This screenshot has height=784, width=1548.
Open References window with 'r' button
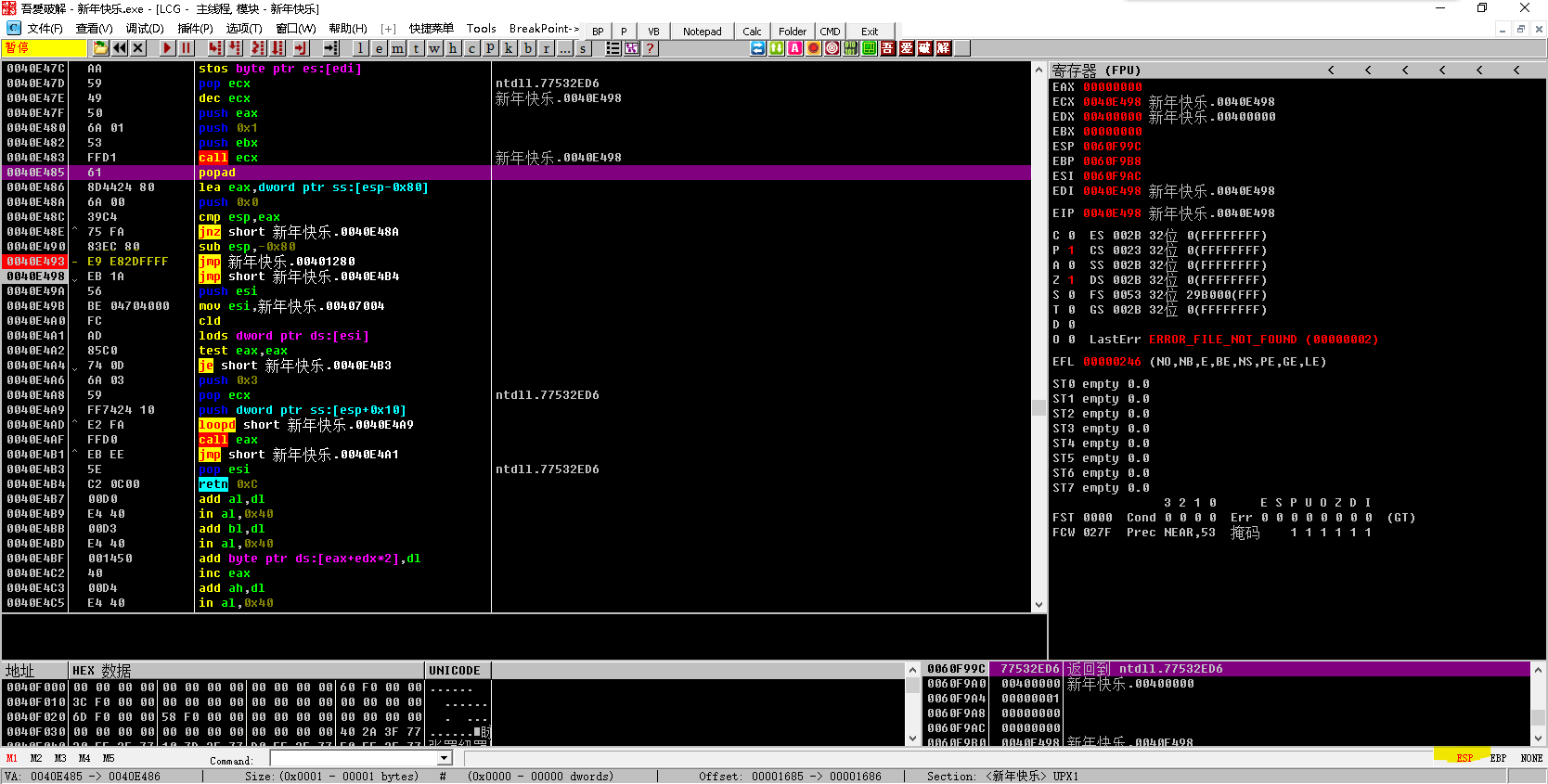[546, 48]
